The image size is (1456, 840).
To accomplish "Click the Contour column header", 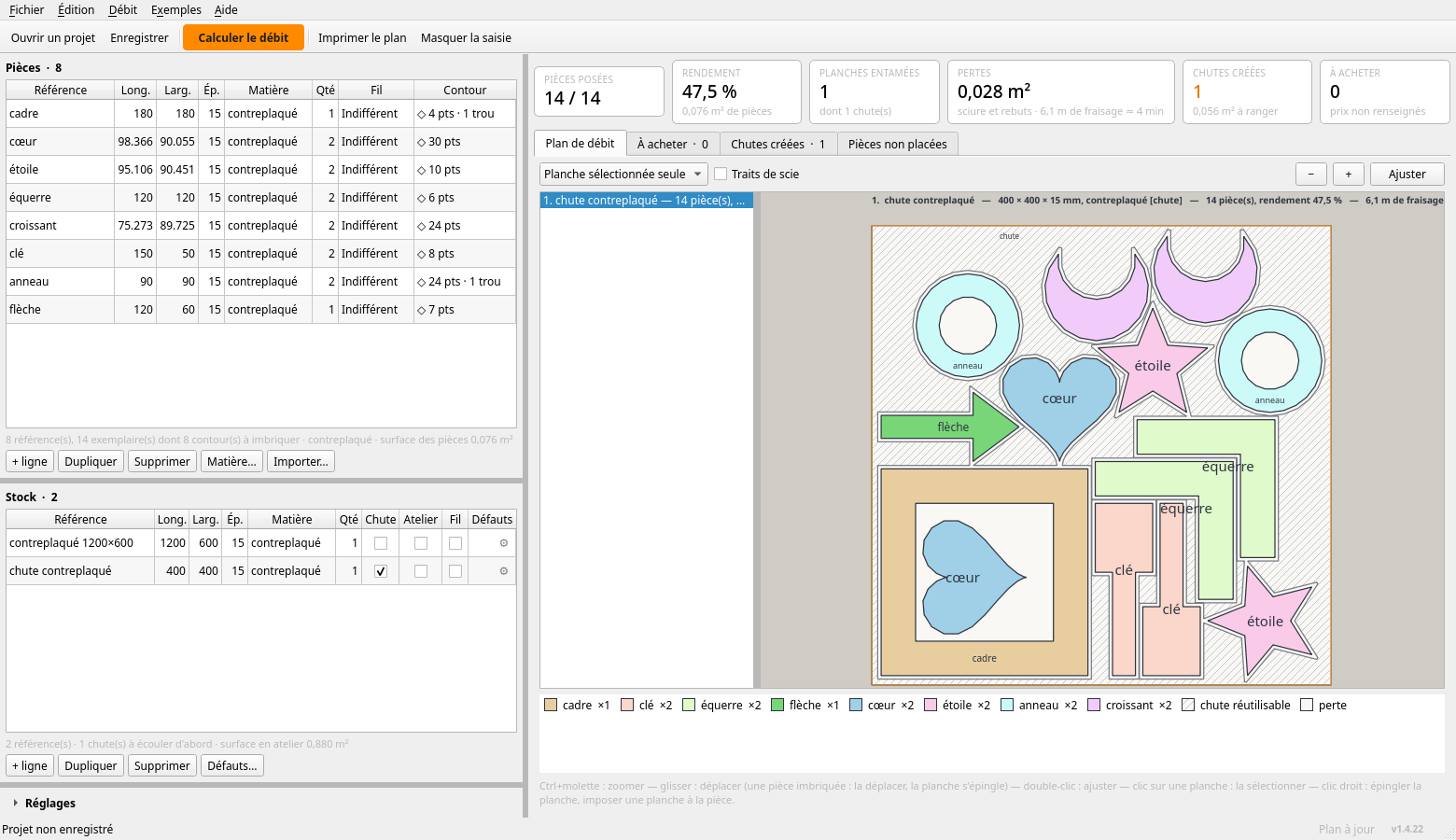I will [465, 91].
